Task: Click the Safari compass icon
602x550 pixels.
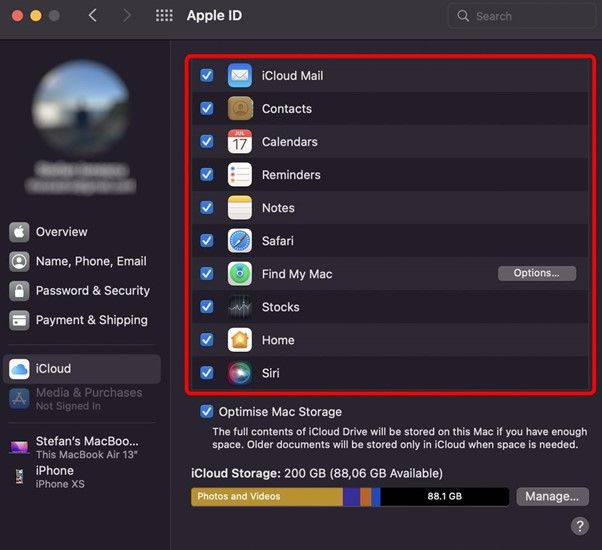Action: pos(239,241)
